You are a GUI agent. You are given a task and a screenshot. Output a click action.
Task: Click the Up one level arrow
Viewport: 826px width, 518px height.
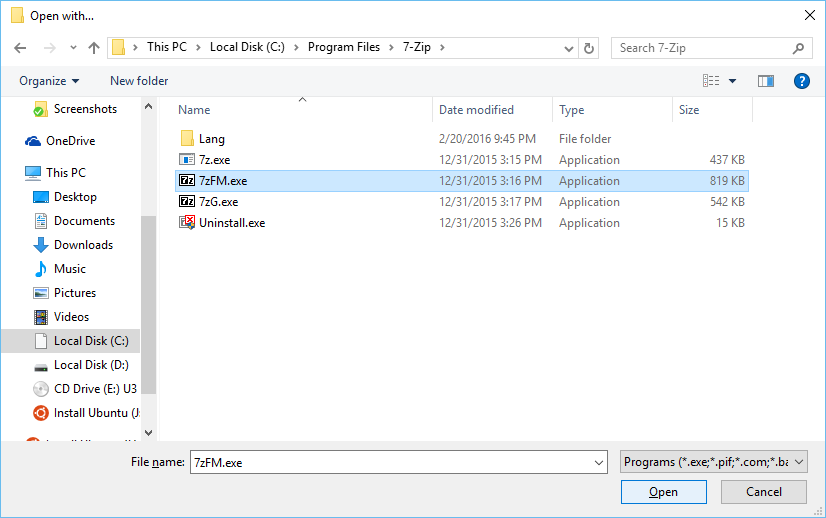pos(94,48)
